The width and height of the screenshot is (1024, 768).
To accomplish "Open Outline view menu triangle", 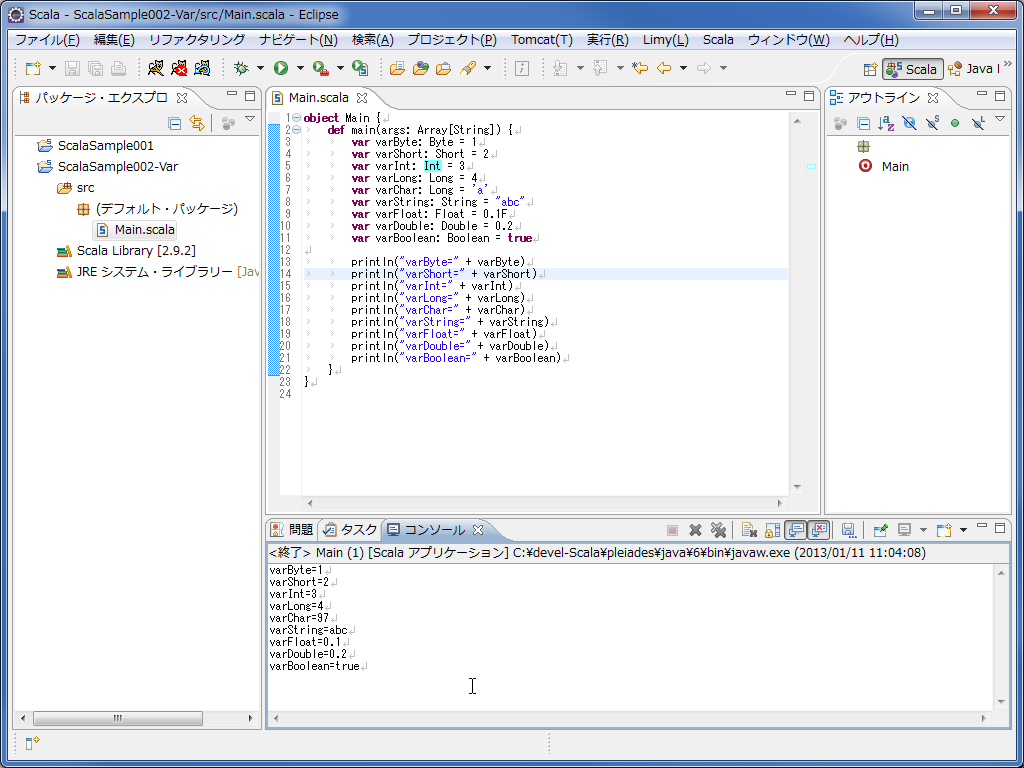I will [x=1000, y=120].
